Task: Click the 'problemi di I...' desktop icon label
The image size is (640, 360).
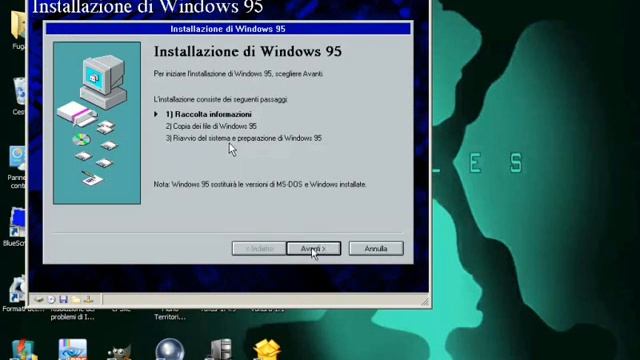Action: (73, 317)
